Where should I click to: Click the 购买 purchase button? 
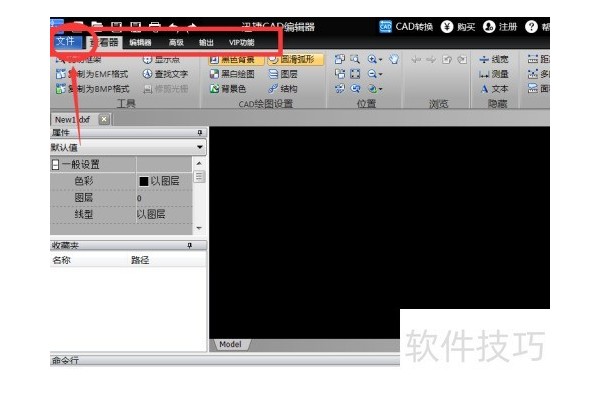click(458, 27)
